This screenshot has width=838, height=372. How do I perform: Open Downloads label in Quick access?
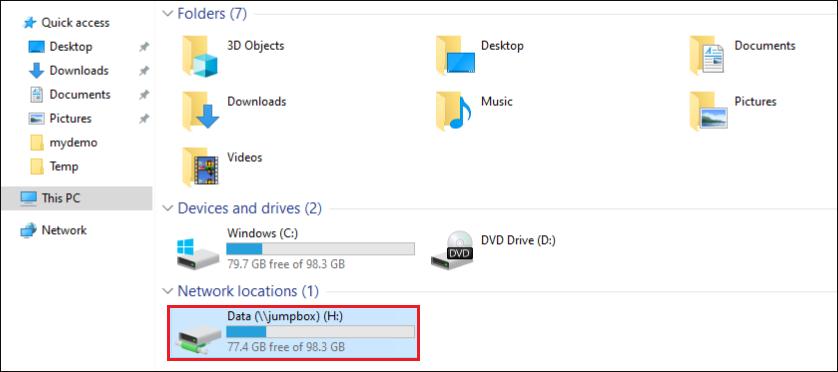(79, 71)
